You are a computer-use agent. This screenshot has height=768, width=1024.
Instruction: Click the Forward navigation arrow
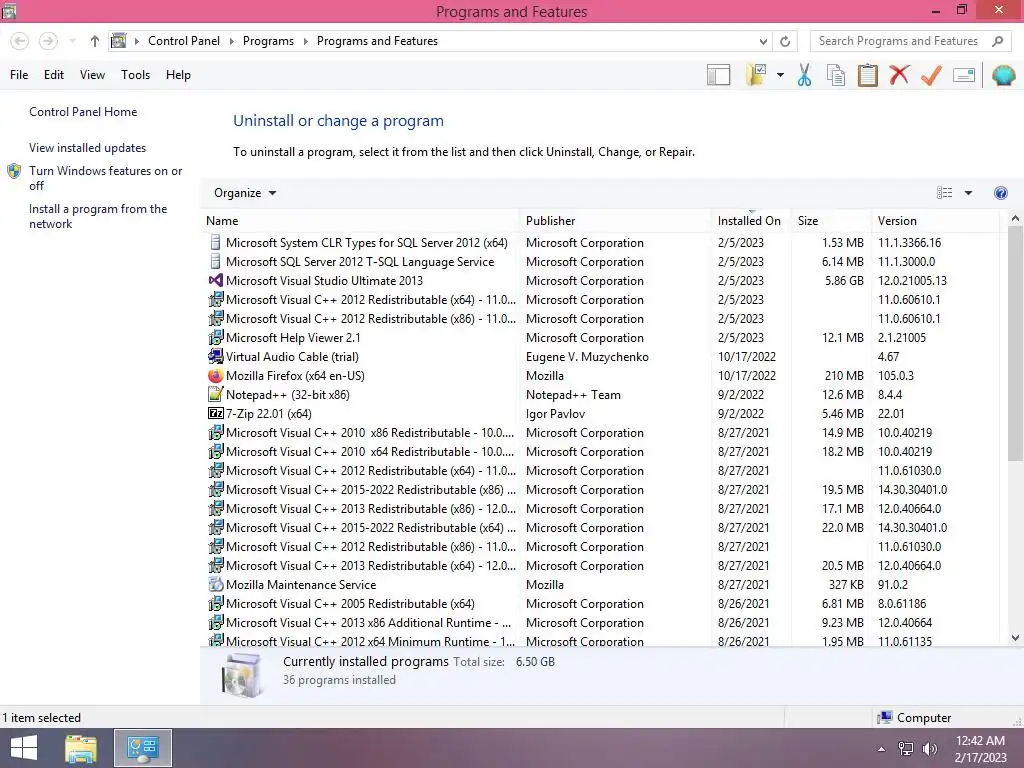pyautogui.click(x=48, y=41)
